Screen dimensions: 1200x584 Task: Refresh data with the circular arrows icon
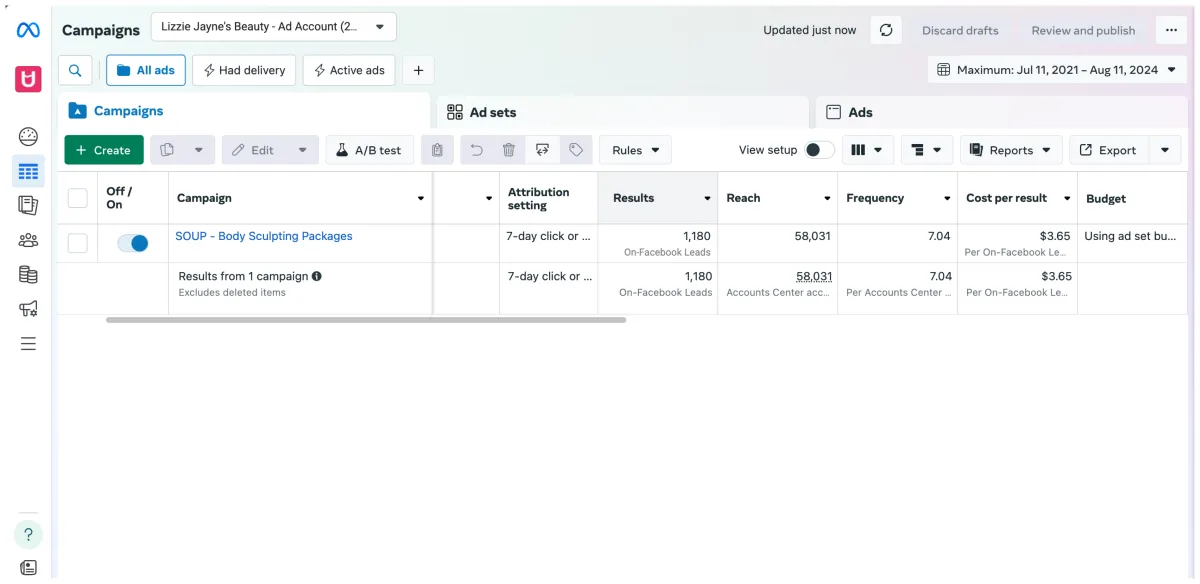click(886, 30)
